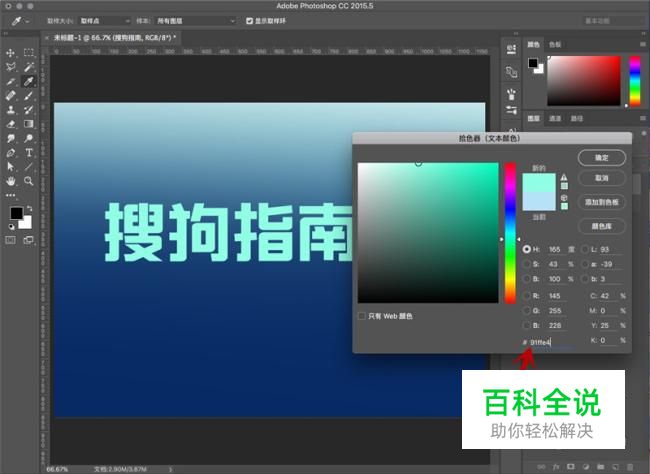This screenshot has height=474, width=650.
Task: Select the L lightness radio button
Action: pyautogui.click(x=585, y=249)
